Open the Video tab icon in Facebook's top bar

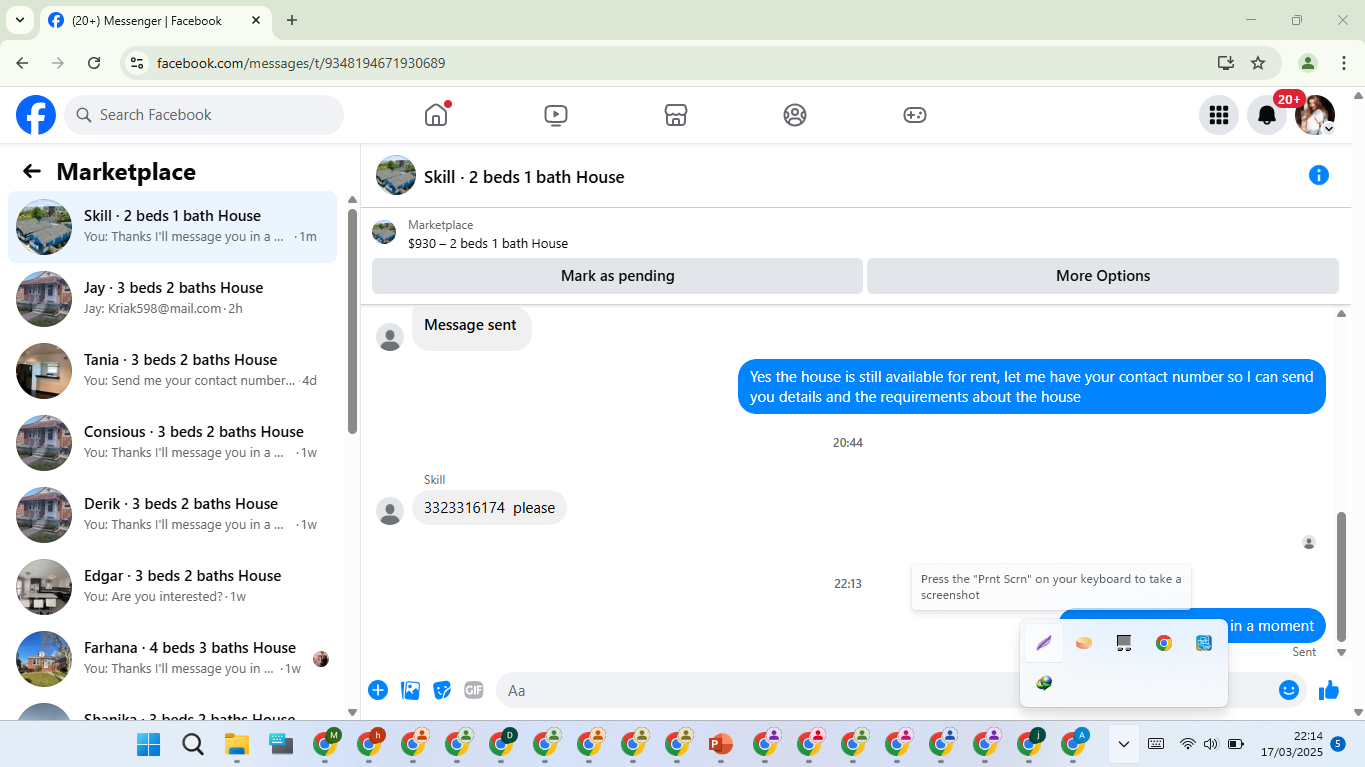[x=556, y=115]
